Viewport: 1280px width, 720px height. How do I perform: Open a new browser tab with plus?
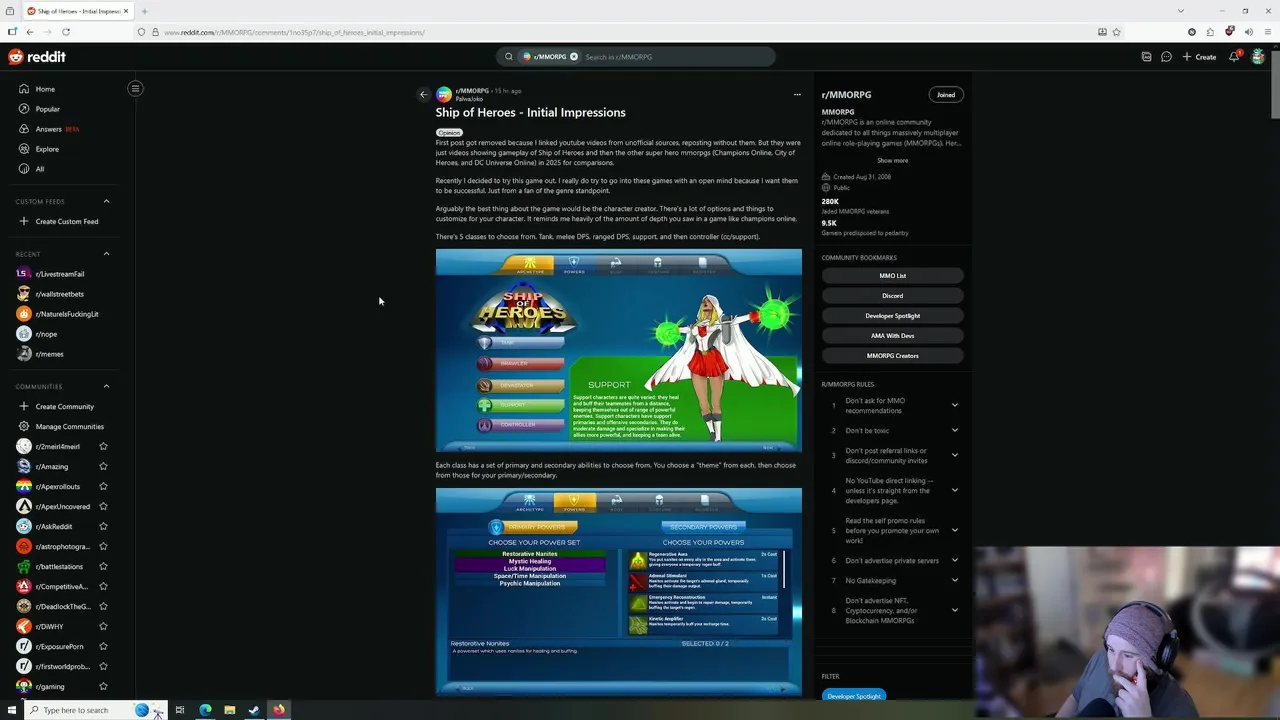click(x=144, y=11)
